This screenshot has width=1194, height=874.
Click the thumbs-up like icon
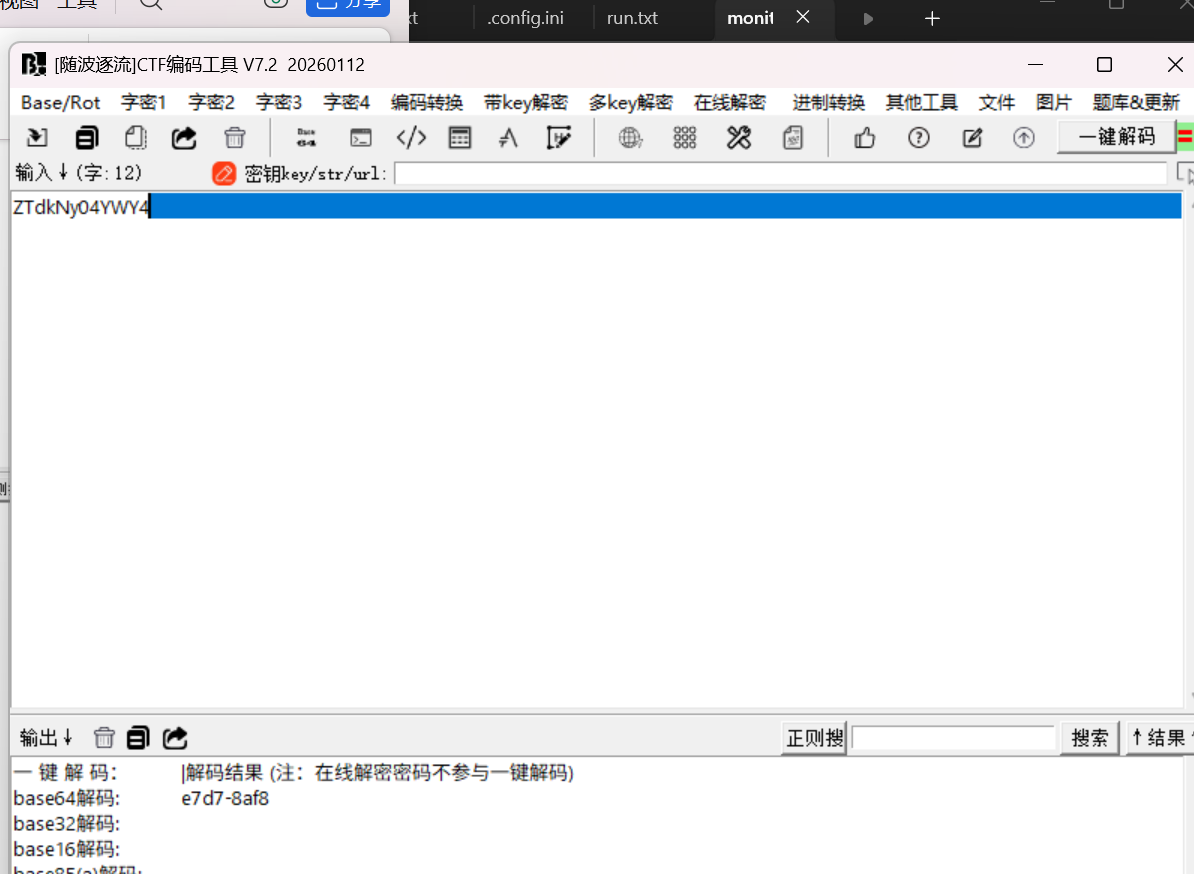tap(864, 138)
